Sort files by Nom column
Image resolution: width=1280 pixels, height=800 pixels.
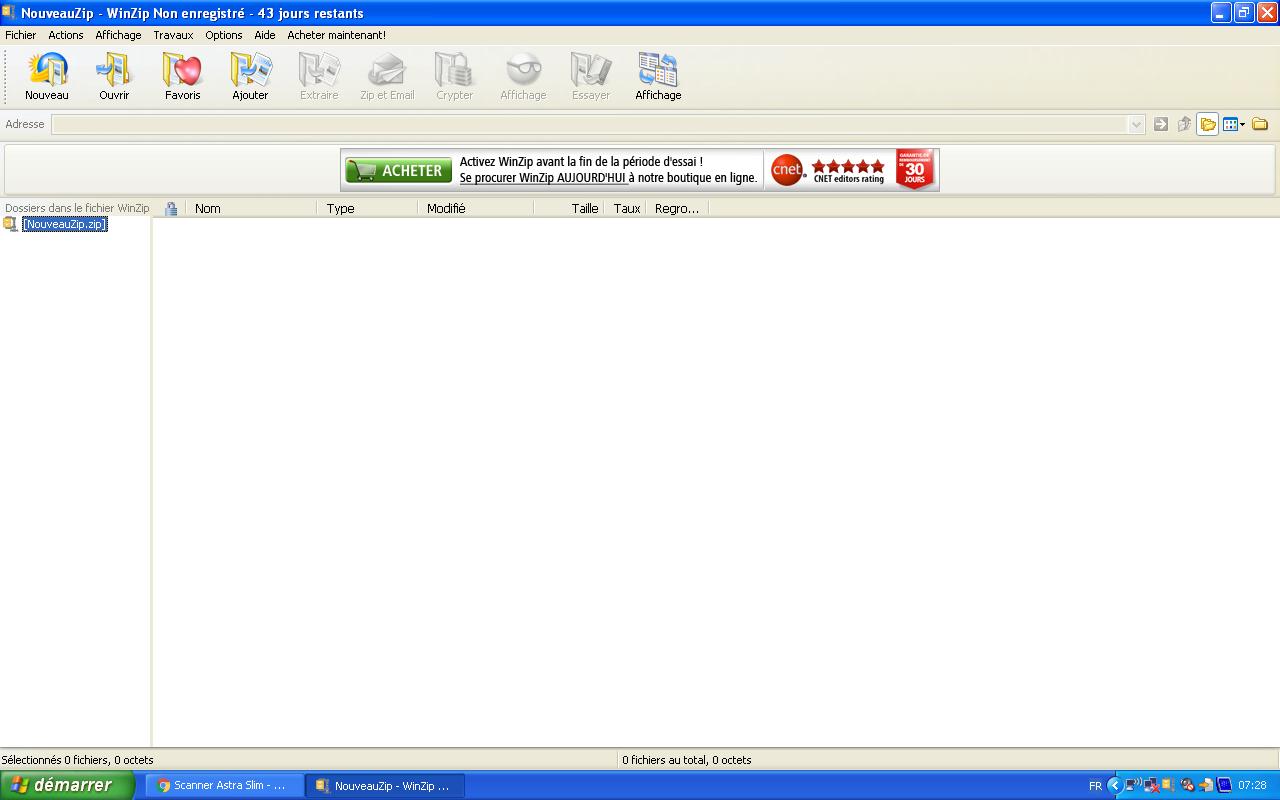tap(251, 208)
